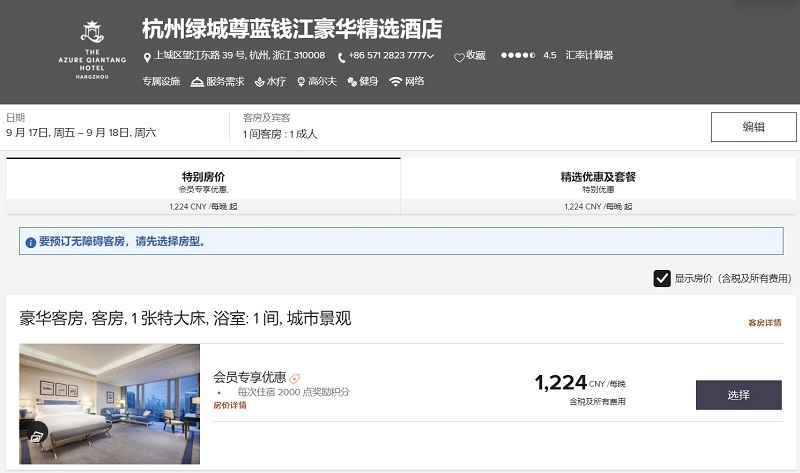The width and height of the screenshot is (800, 473).
Task: Expand the phone number dropdown chevron
Action: [431, 56]
